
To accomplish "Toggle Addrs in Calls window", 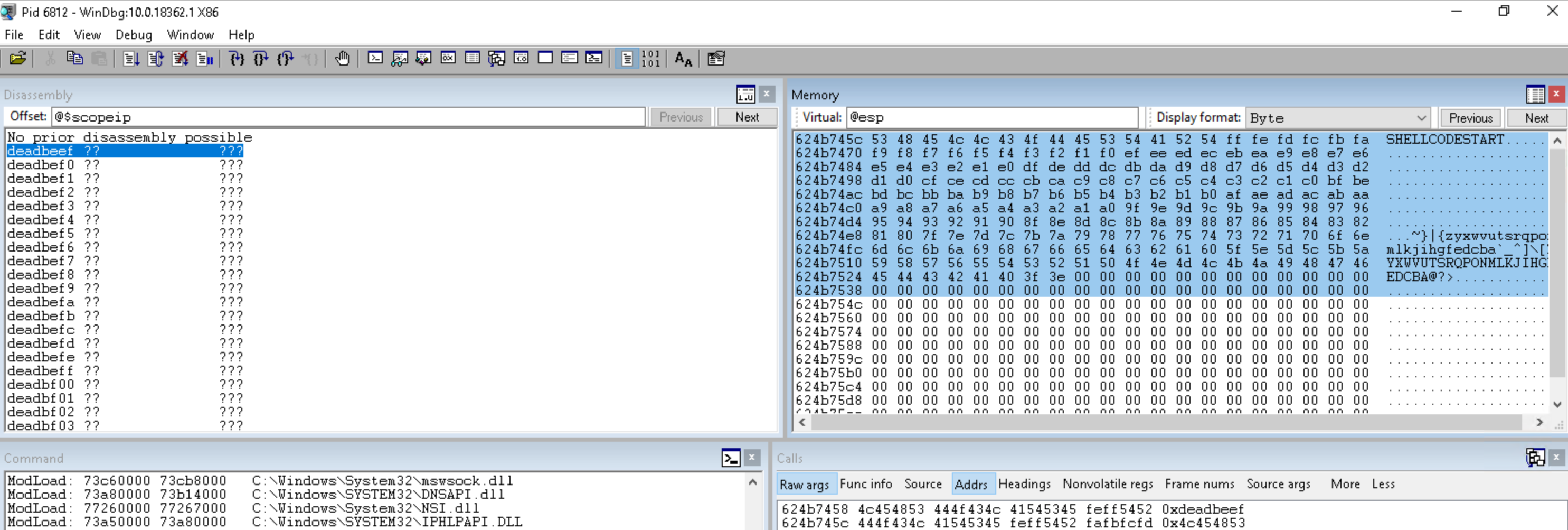I will click(971, 485).
